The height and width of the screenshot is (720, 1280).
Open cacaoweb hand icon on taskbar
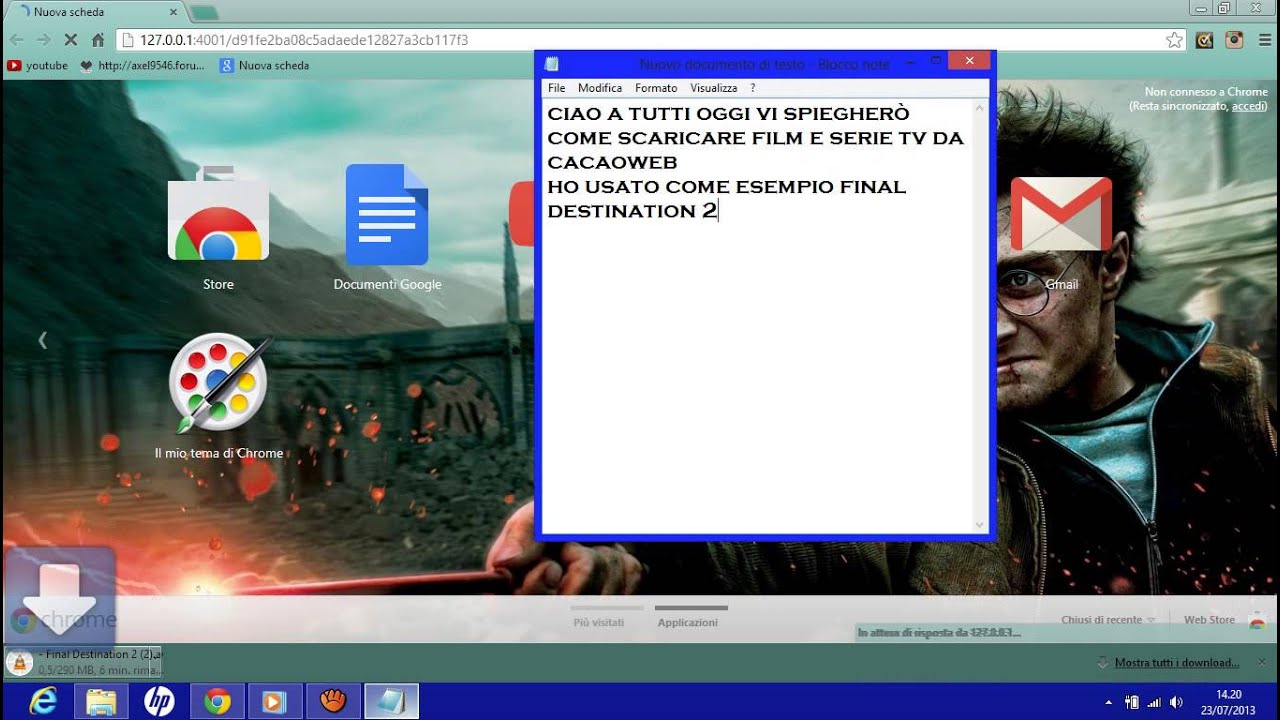point(333,701)
